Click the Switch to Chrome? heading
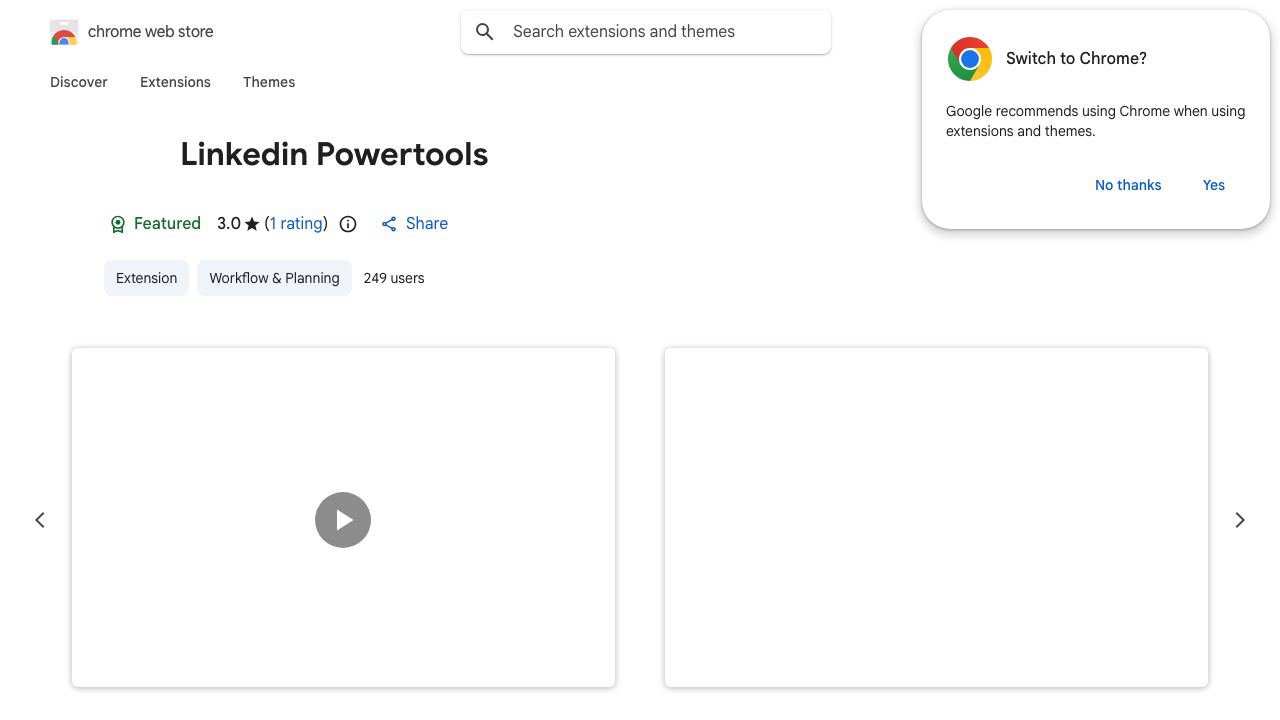1280x720 pixels. pyautogui.click(x=1076, y=59)
